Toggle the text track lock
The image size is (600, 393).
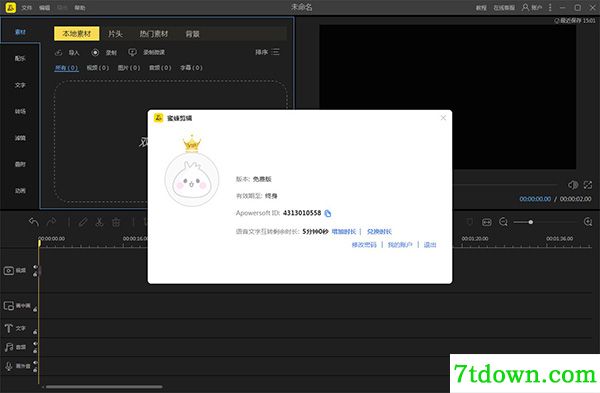click(35, 332)
